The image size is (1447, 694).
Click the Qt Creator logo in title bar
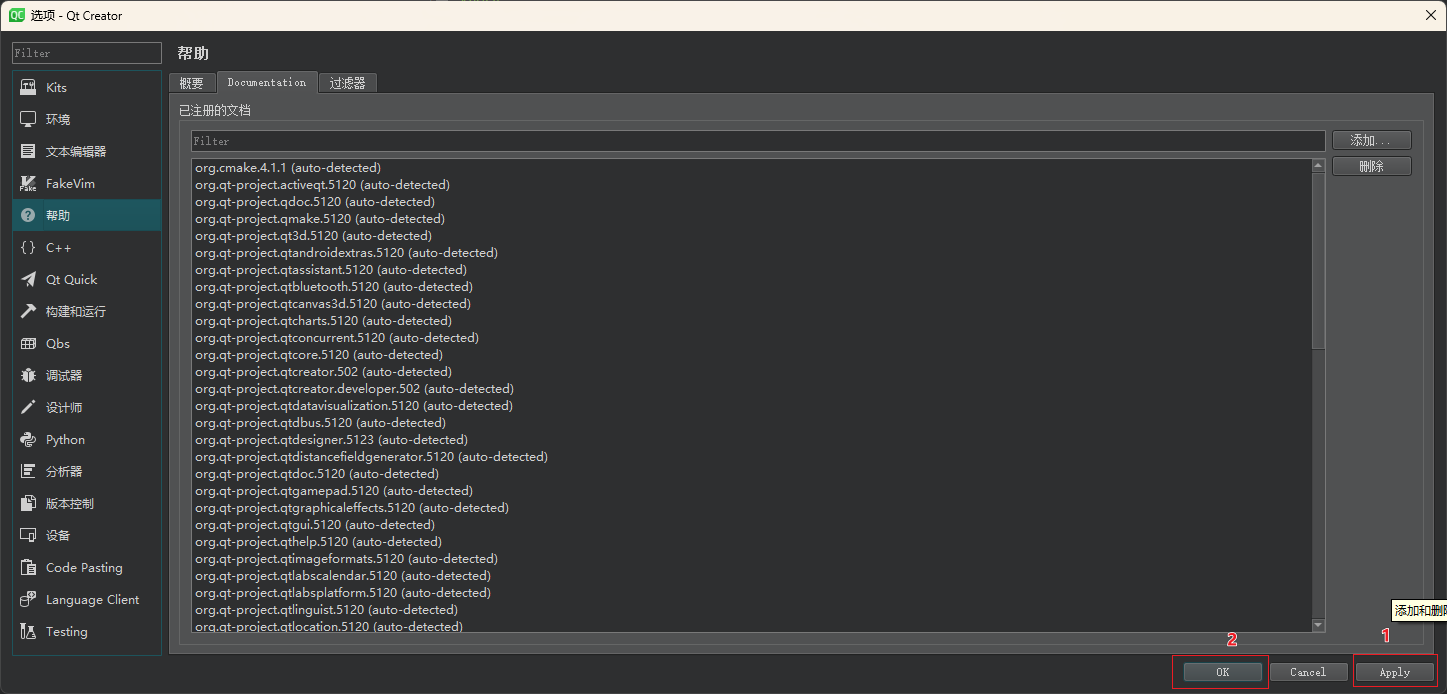tap(17, 15)
